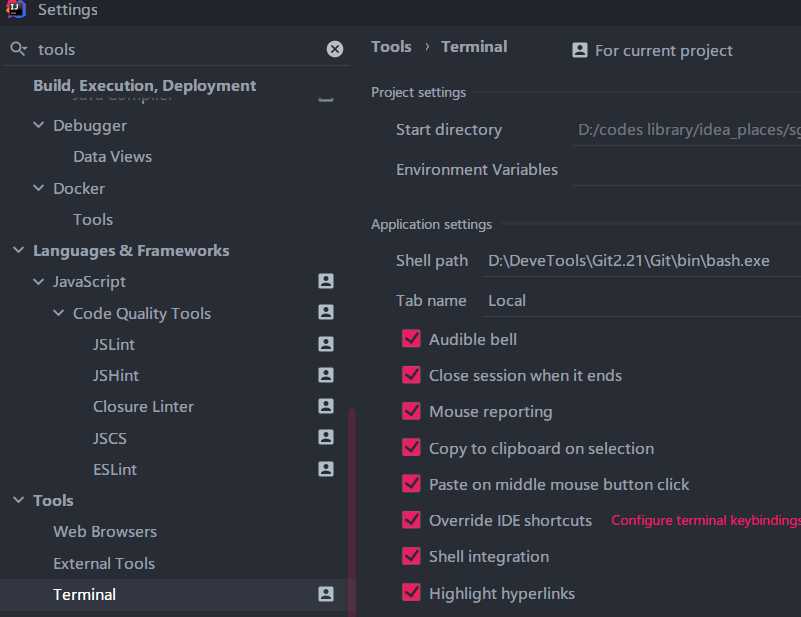
Task: Collapse the Code Quality Tools node
Action: point(59,313)
